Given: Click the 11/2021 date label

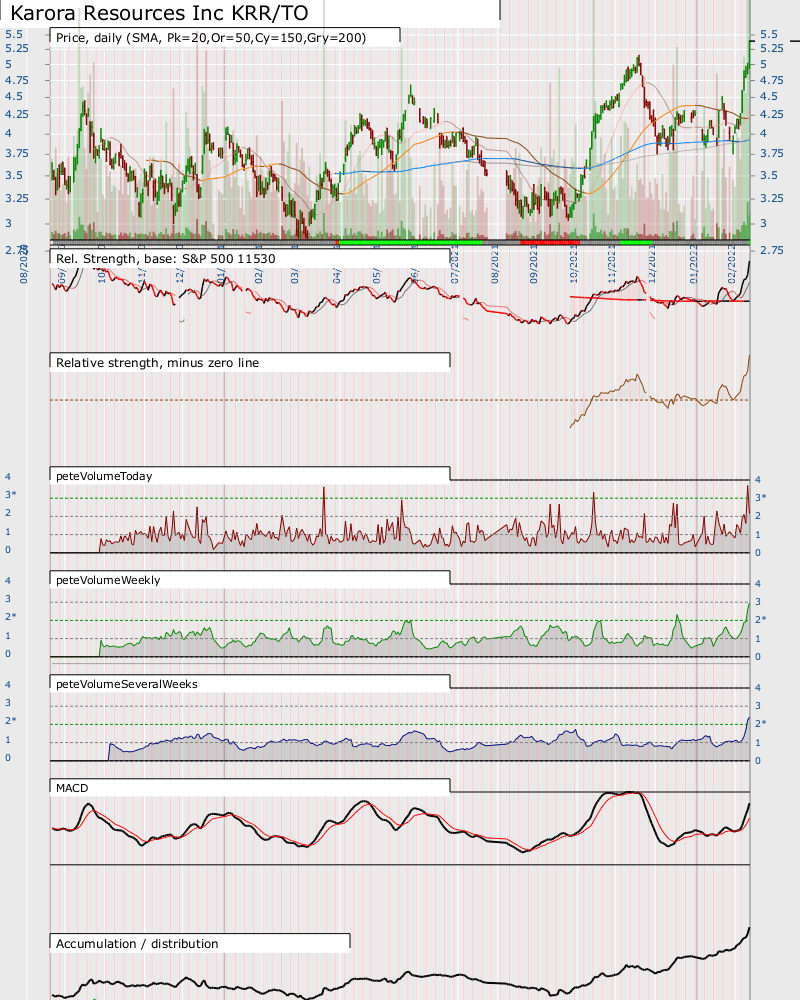Looking at the screenshot, I should tap(612, 266).
